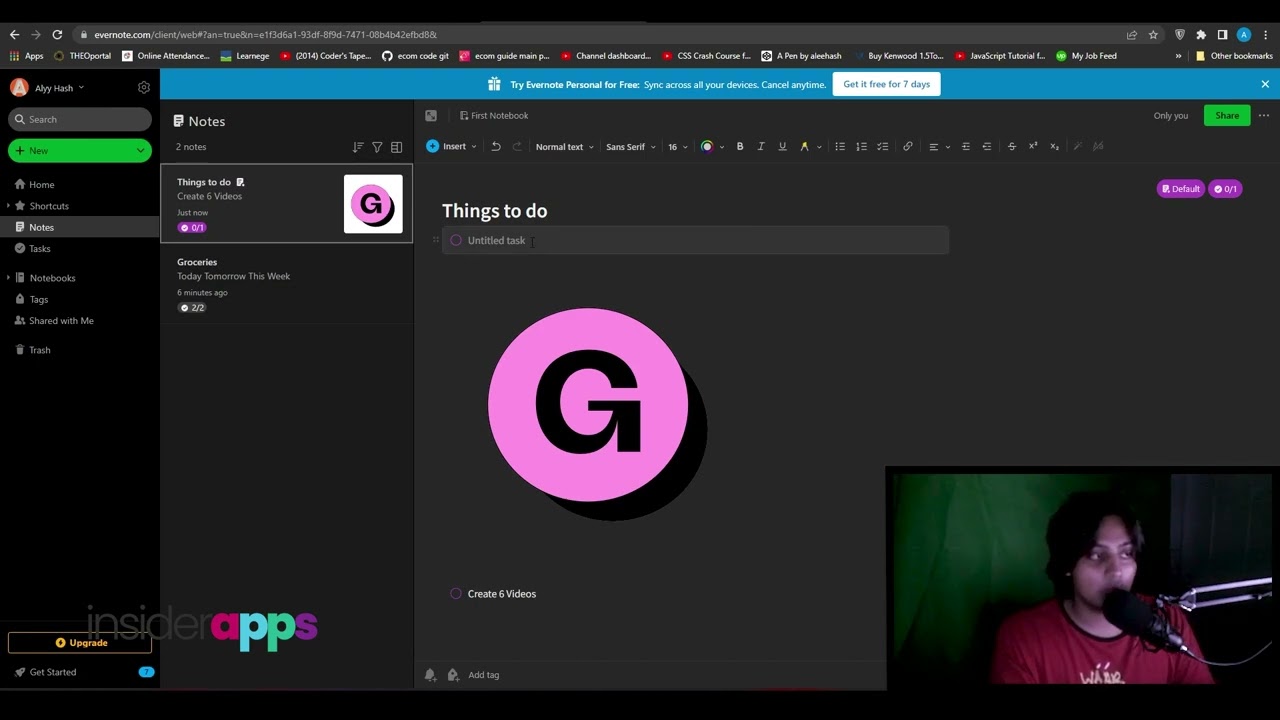Go to Tasks in the sidebar
Screen dimensions: 1280x720
(40, 249)
